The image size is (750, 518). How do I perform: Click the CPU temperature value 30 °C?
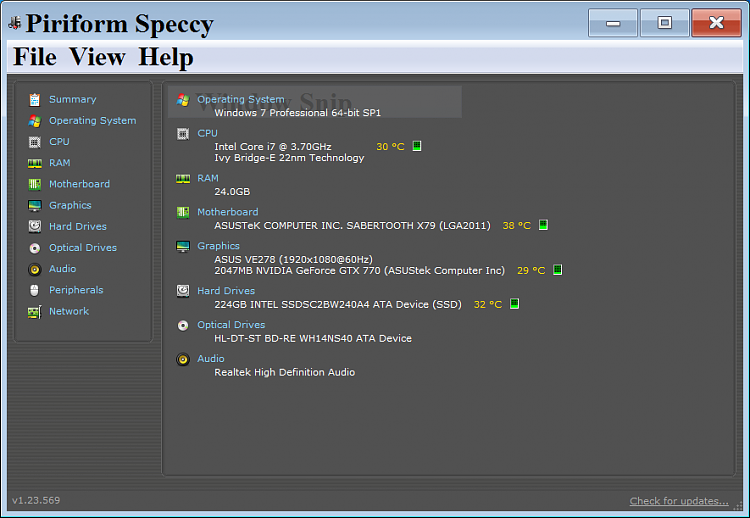tap(390, 147)
